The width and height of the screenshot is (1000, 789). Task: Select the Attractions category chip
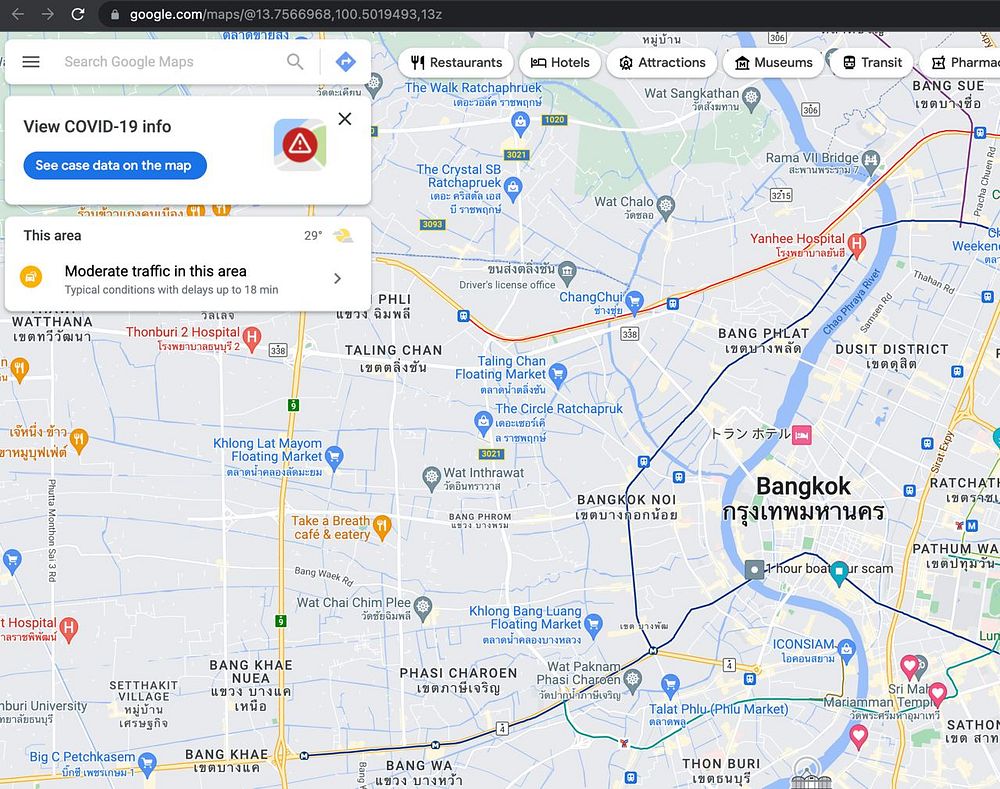click(662, 63)
